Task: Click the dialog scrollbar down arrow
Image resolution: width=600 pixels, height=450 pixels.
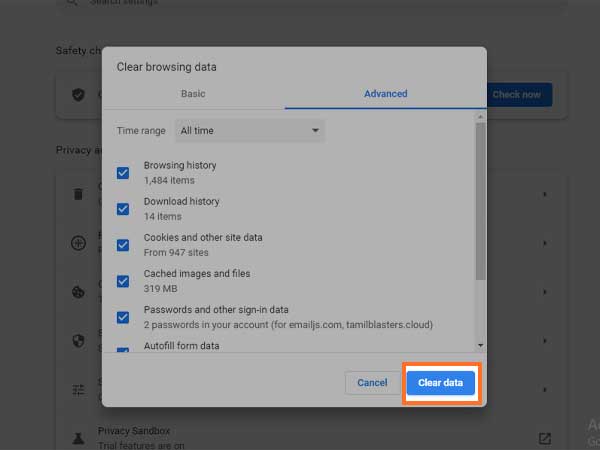Action: 481,346
